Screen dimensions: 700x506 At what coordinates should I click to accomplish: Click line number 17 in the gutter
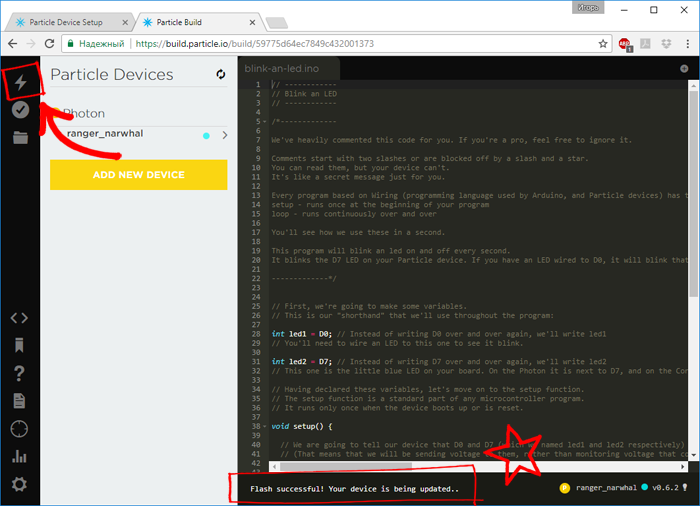256,232
